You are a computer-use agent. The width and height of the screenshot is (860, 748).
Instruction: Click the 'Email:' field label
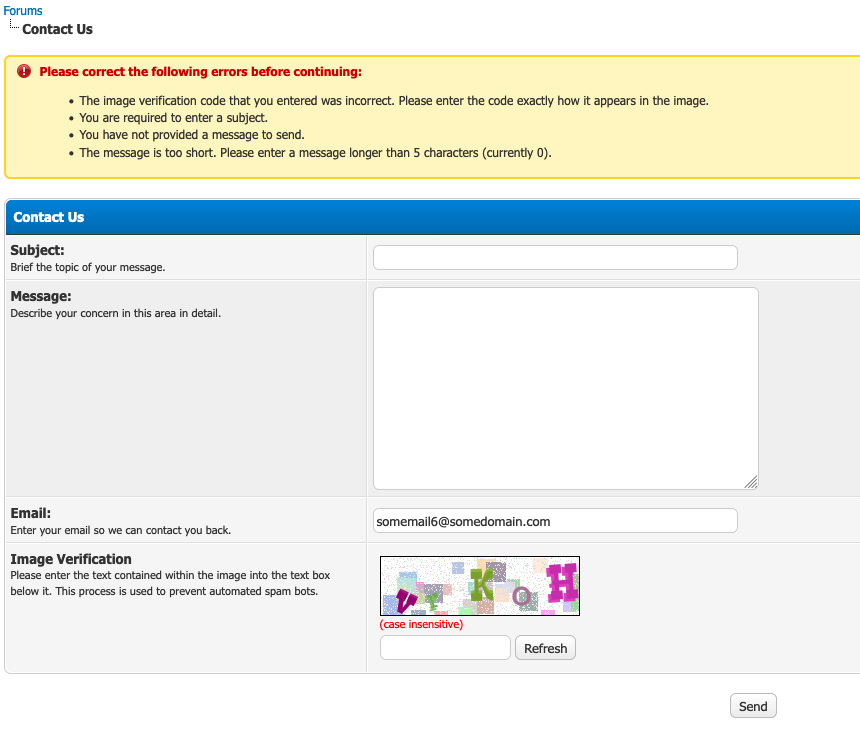[x=31, y=513]
